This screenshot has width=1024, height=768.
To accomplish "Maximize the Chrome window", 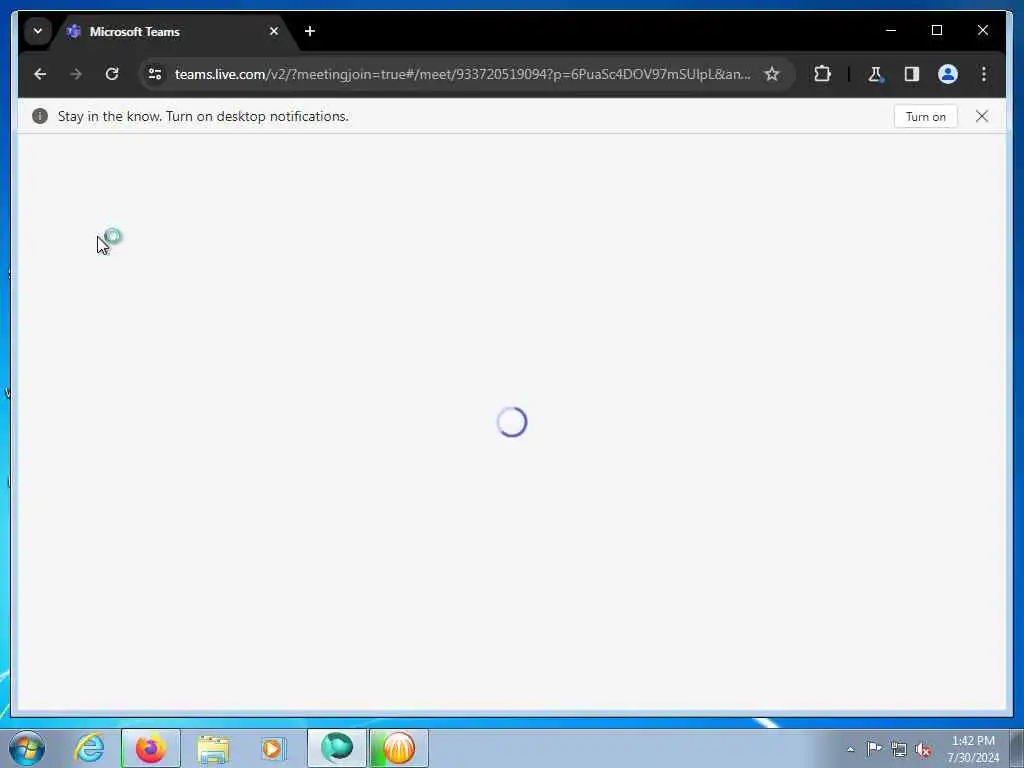I will 936,30.
